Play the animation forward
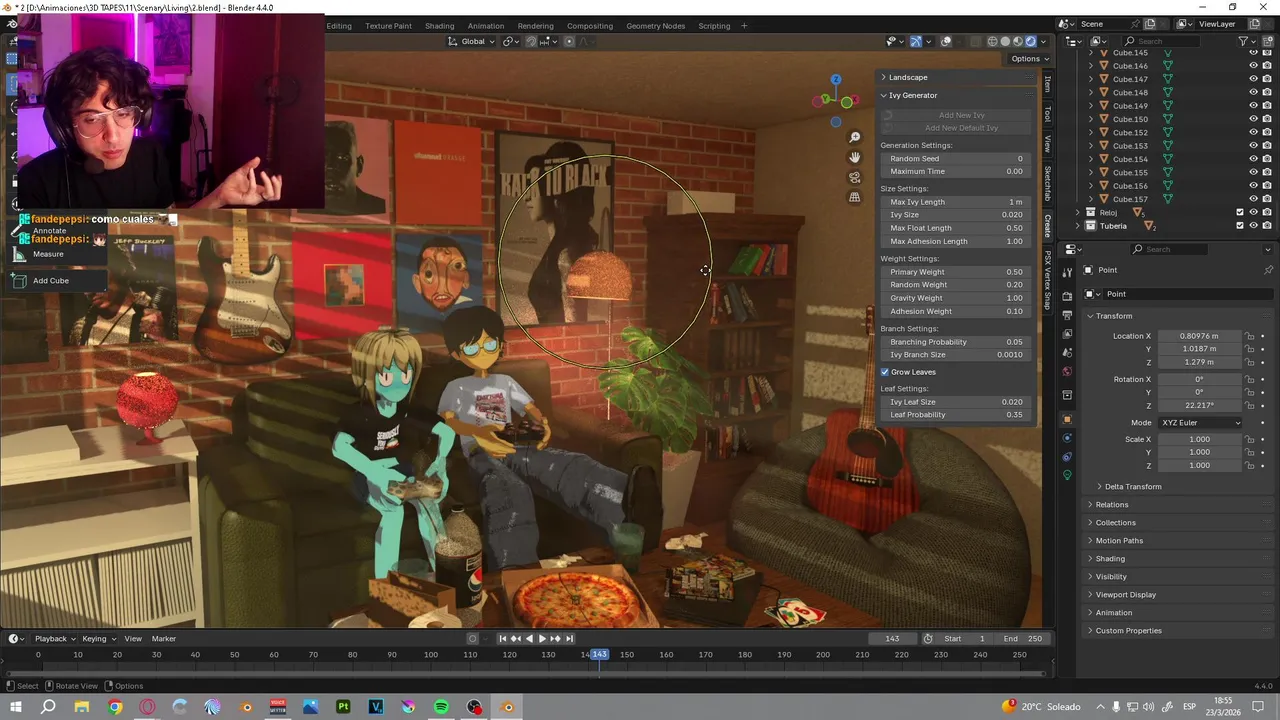Image resolution: width=1280 pixels, height=720 pixels. (542, 638)
